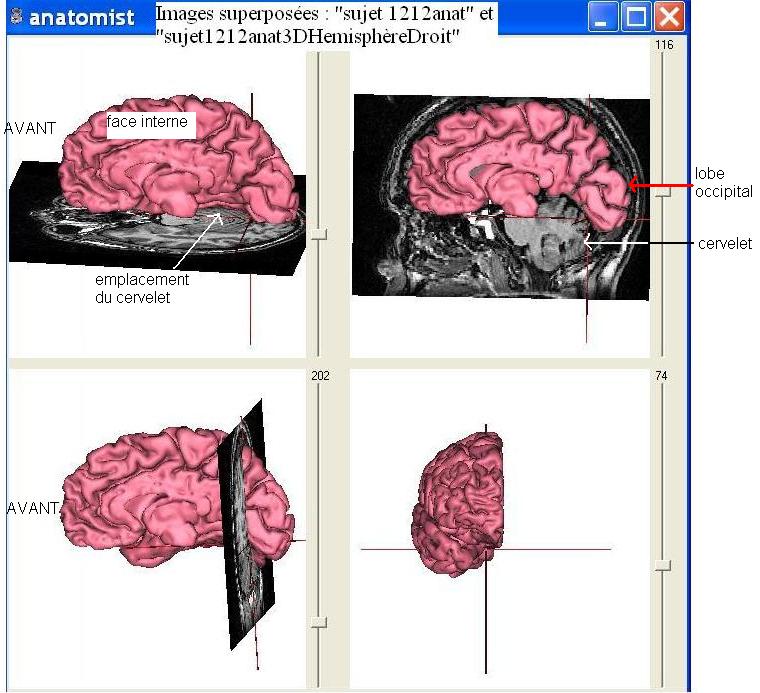The height and width of the screenshot is (693, 760).
Task: Click the crosshair intersection in the rear brain view
Action: (486, 549)
